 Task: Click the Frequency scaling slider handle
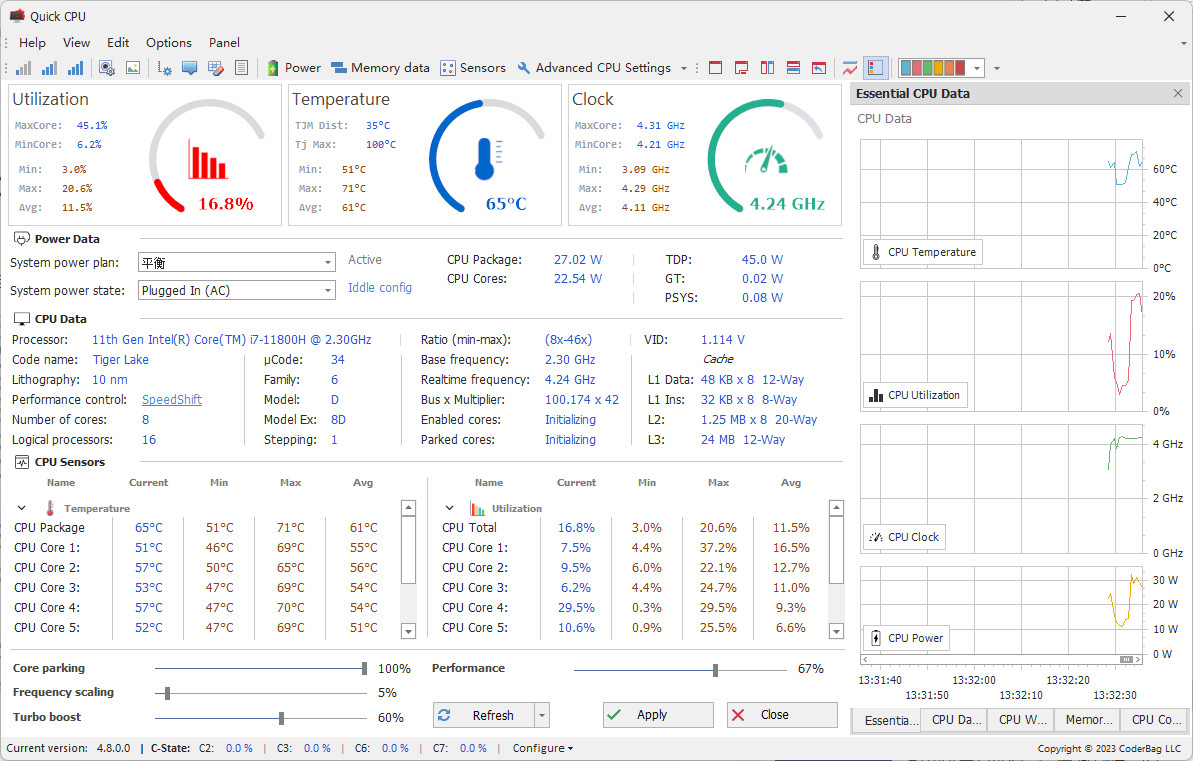167,693
